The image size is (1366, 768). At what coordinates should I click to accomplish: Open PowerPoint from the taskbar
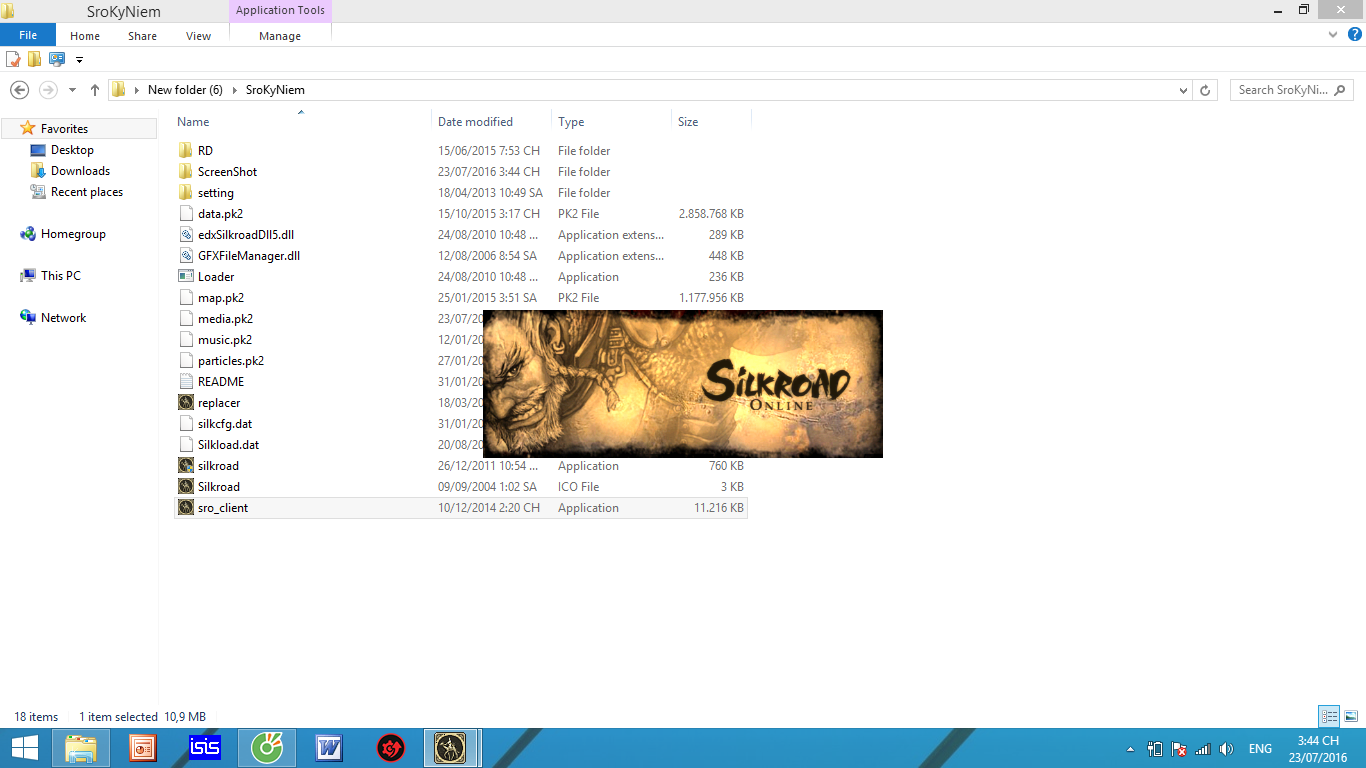pos(143,747)
